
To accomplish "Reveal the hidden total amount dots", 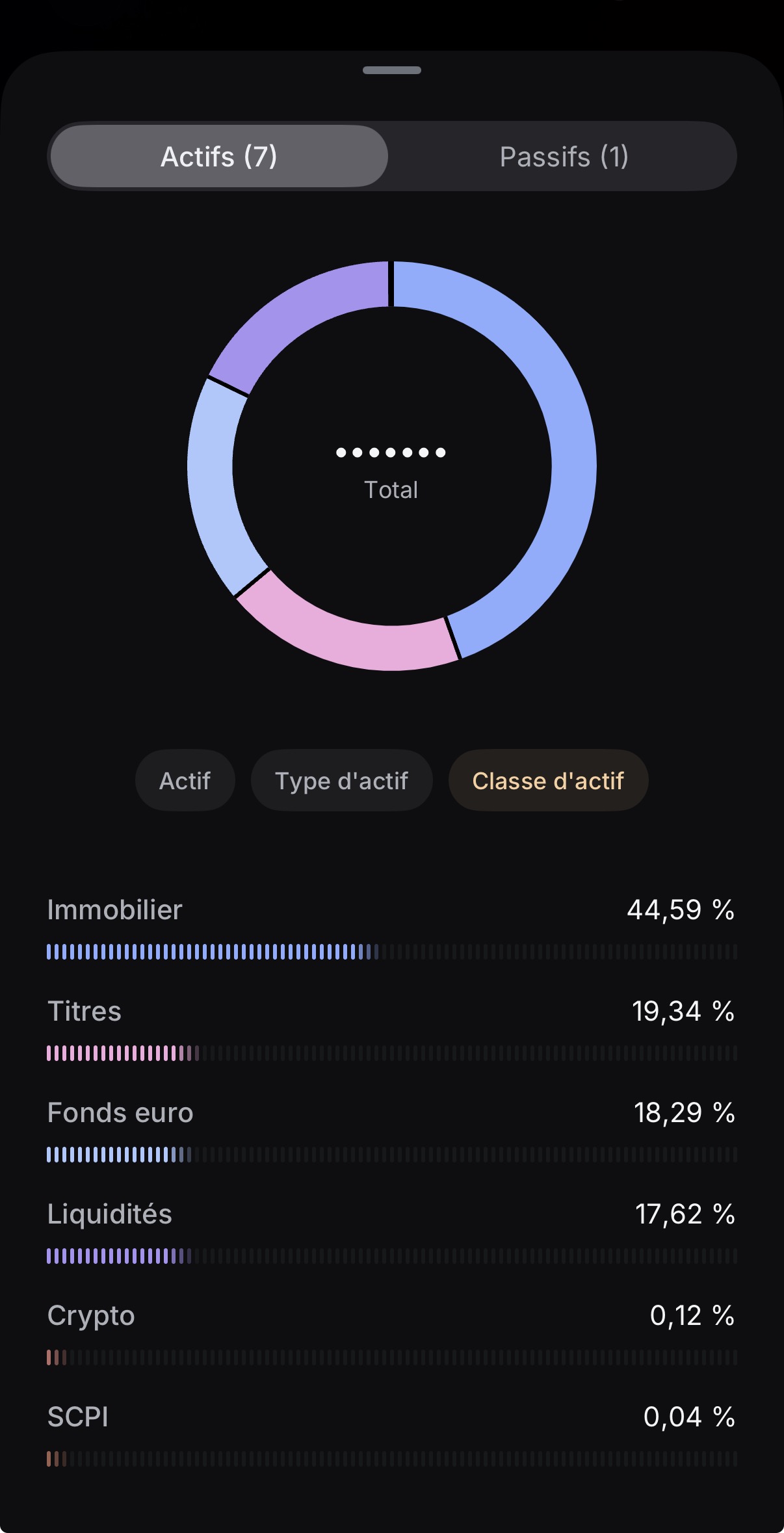I will (391, 452).
